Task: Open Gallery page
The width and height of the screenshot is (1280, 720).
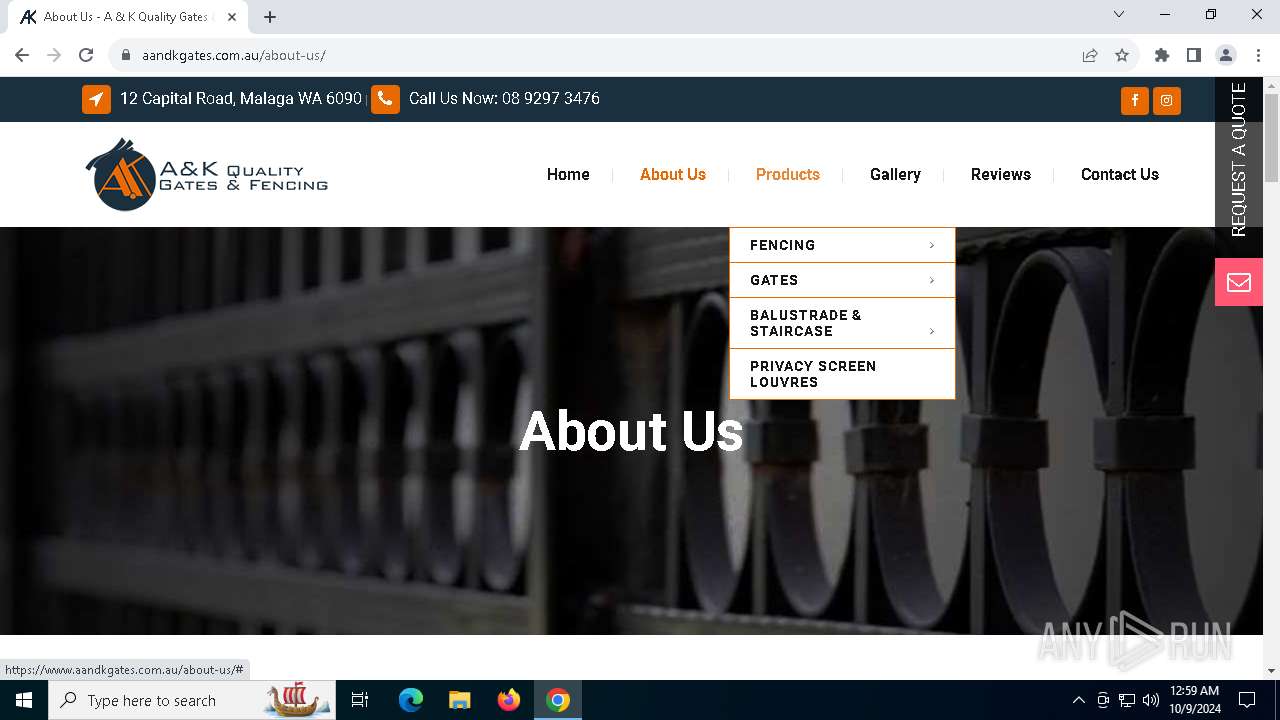Action: [x=895, y=174]
